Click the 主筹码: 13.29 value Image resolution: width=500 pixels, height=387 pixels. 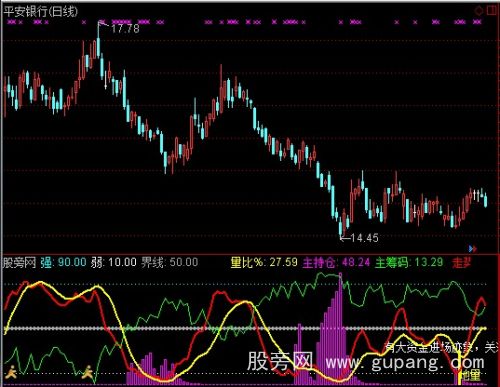[x=409, y=263]
